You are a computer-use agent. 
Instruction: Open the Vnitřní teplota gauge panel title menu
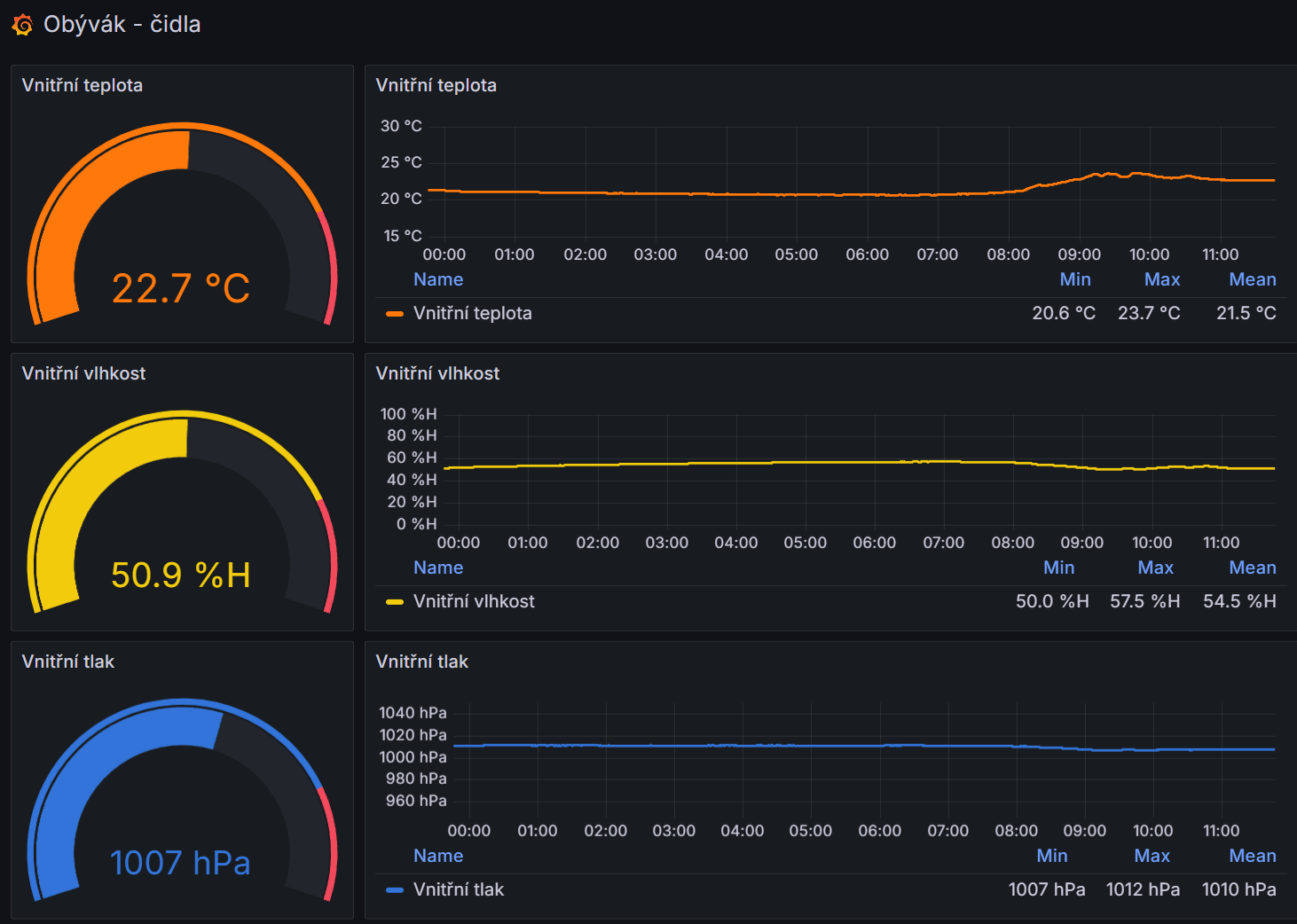pos(82,85)
